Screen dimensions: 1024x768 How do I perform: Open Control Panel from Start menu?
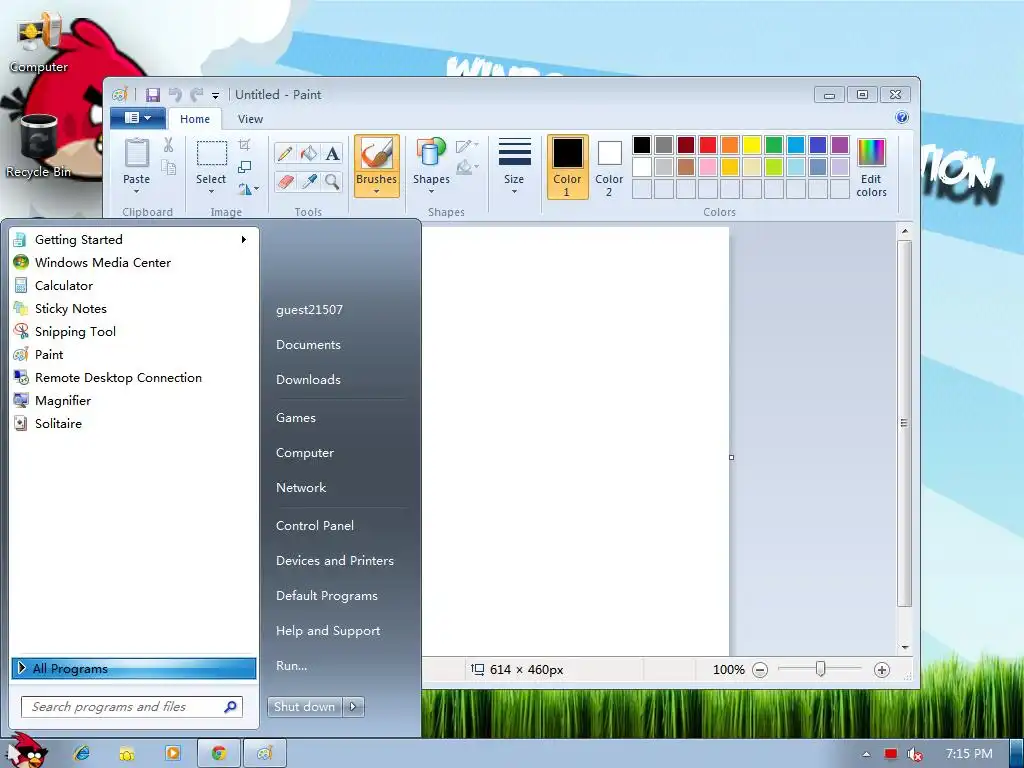[x=315, y=526]
